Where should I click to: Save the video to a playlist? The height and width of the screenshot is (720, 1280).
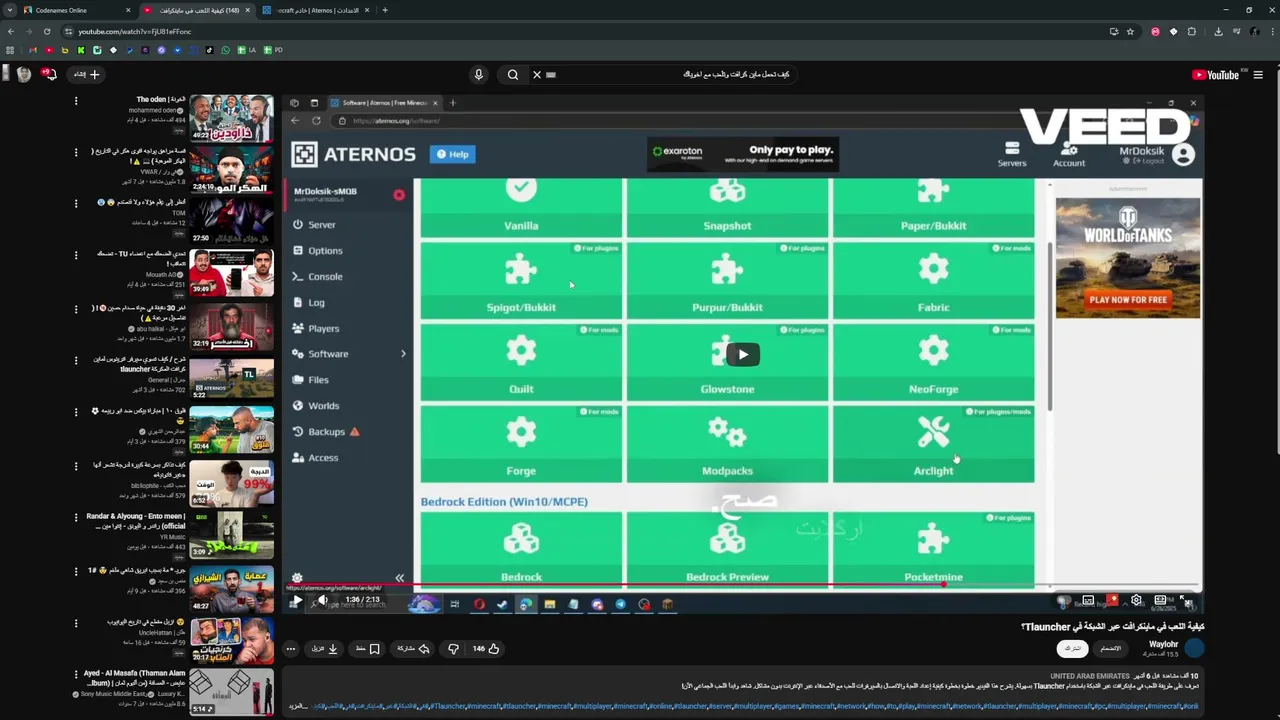[367, 649]
